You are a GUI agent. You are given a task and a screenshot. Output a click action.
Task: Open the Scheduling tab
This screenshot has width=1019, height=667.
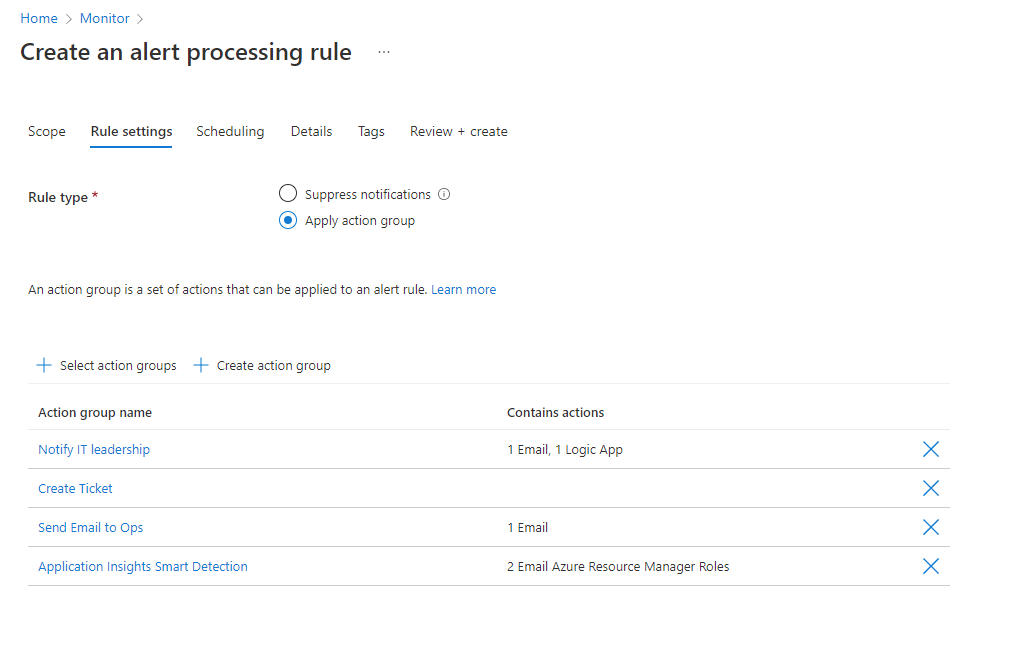coord(230,131)
